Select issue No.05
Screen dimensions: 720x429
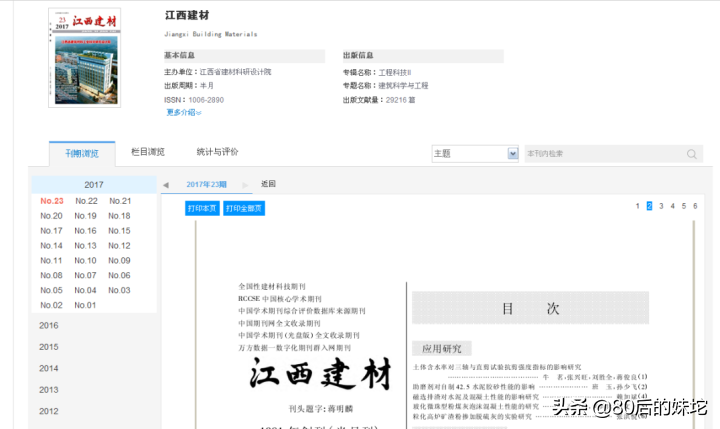tap(51, 290)
